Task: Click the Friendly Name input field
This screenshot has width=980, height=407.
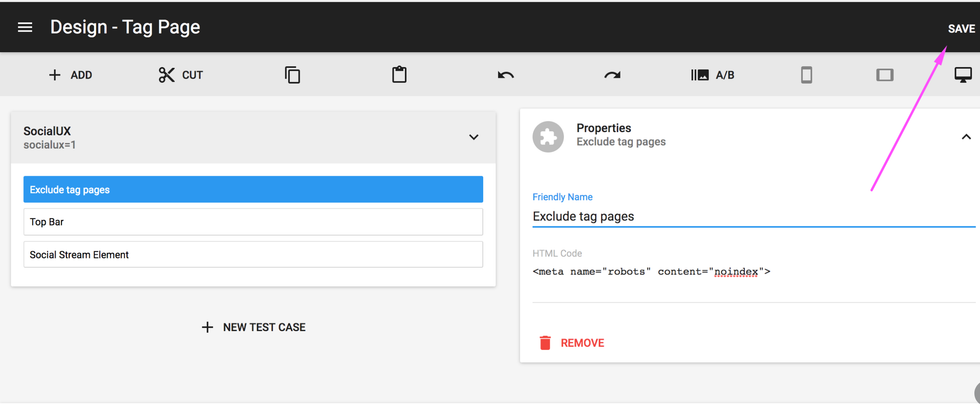Action: tap(750, 216)
